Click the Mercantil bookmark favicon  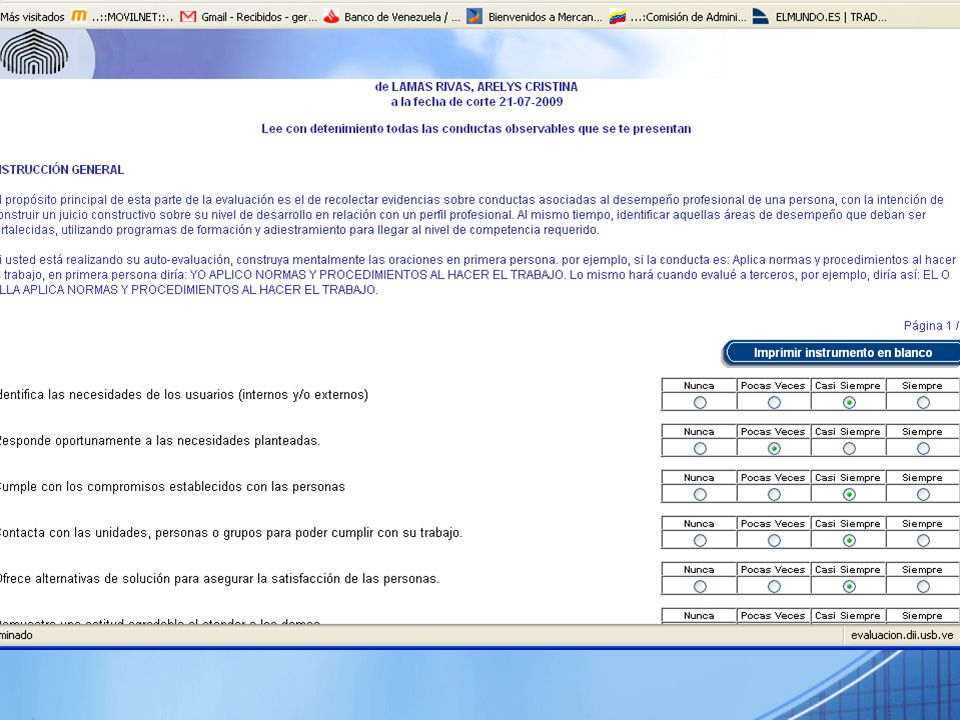[474, 17]
